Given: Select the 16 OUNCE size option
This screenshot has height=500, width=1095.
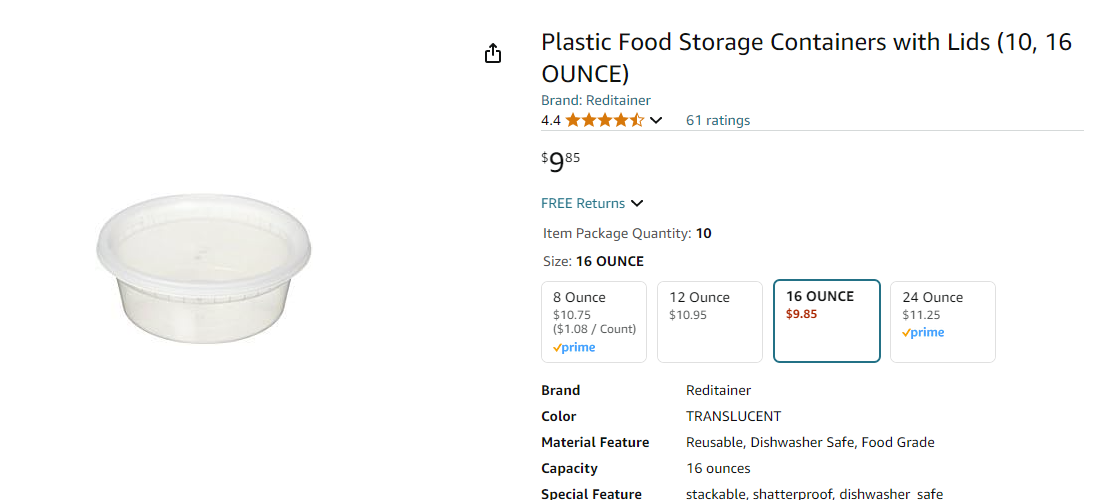Looking at the screenshot, I should (x=827, y=321).
